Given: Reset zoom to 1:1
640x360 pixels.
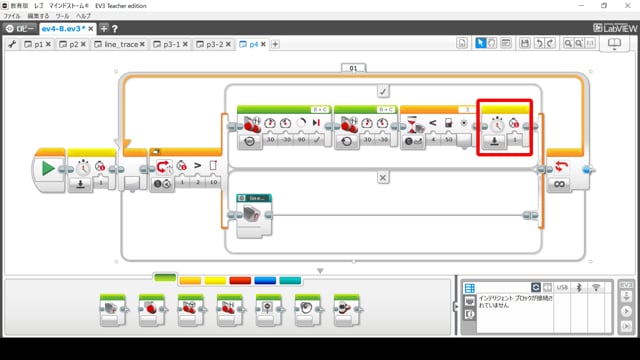Looking at the screenshot, I should pos(590,43).
